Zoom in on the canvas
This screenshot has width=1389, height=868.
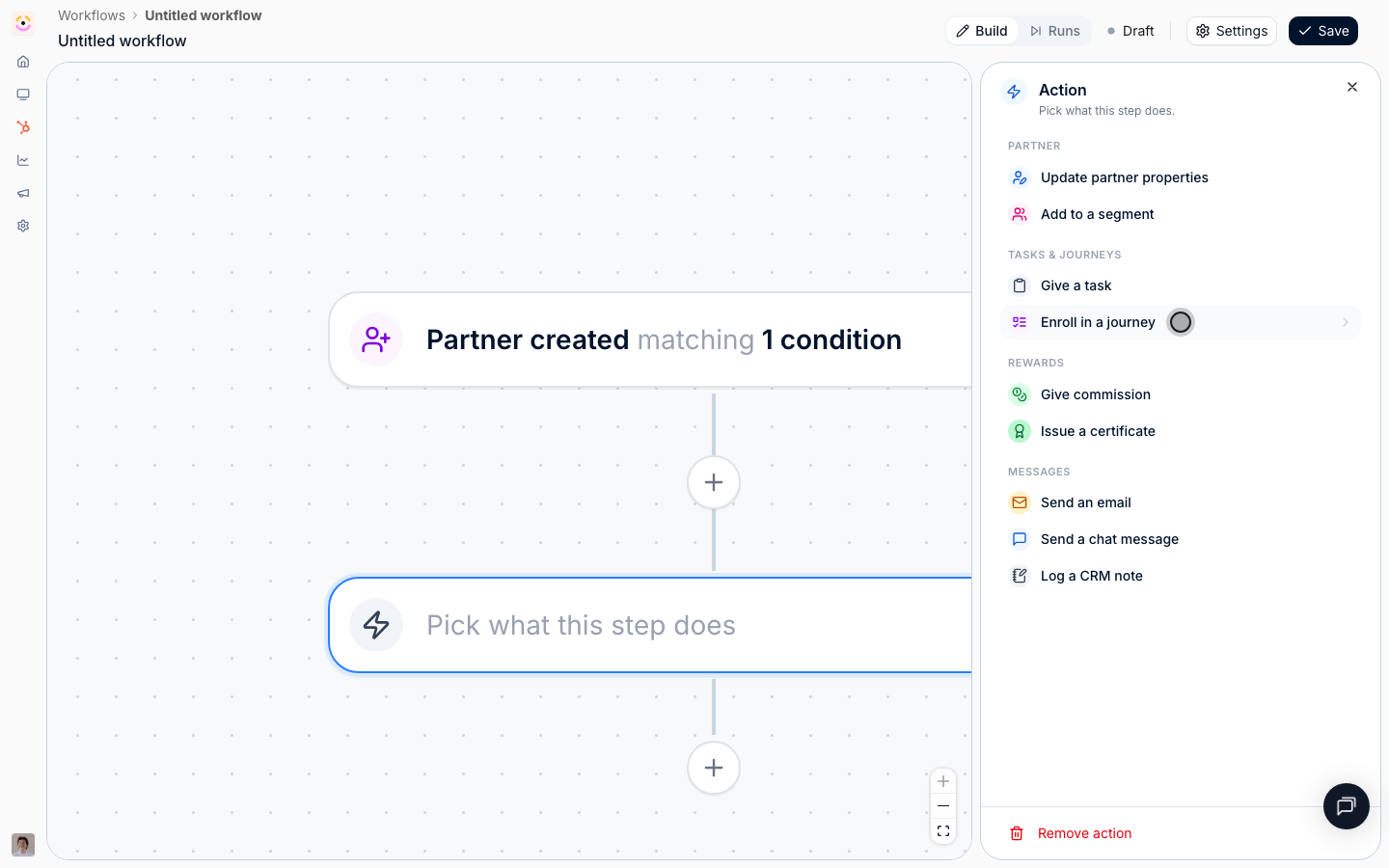tap(943, 781)
